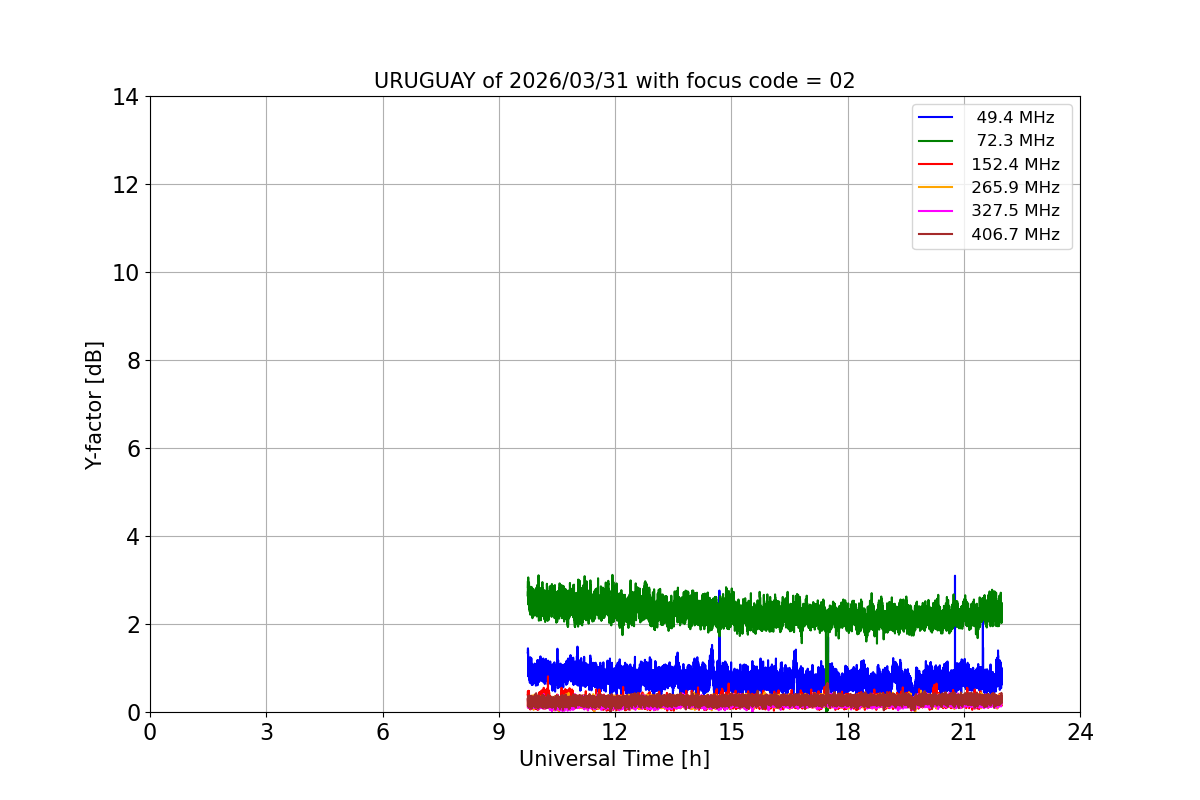Click the Universal Time [h] axis label

[614, 759]
